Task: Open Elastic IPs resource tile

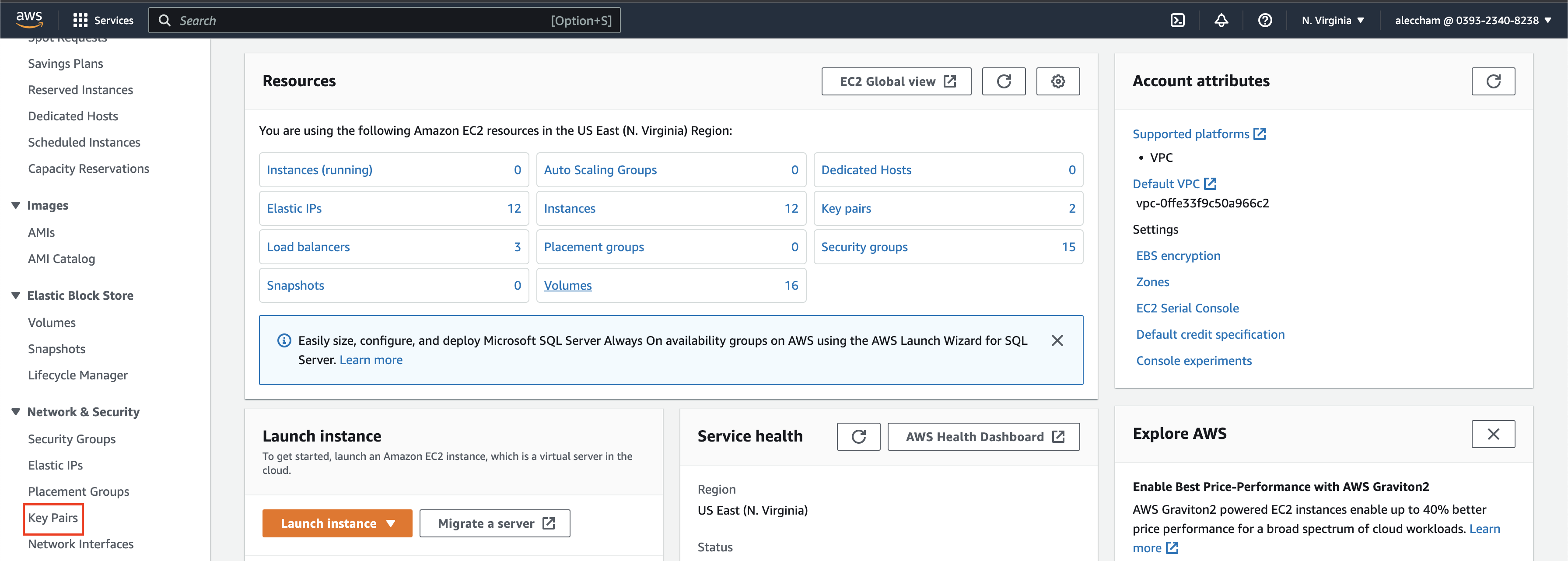Action: 394,208
